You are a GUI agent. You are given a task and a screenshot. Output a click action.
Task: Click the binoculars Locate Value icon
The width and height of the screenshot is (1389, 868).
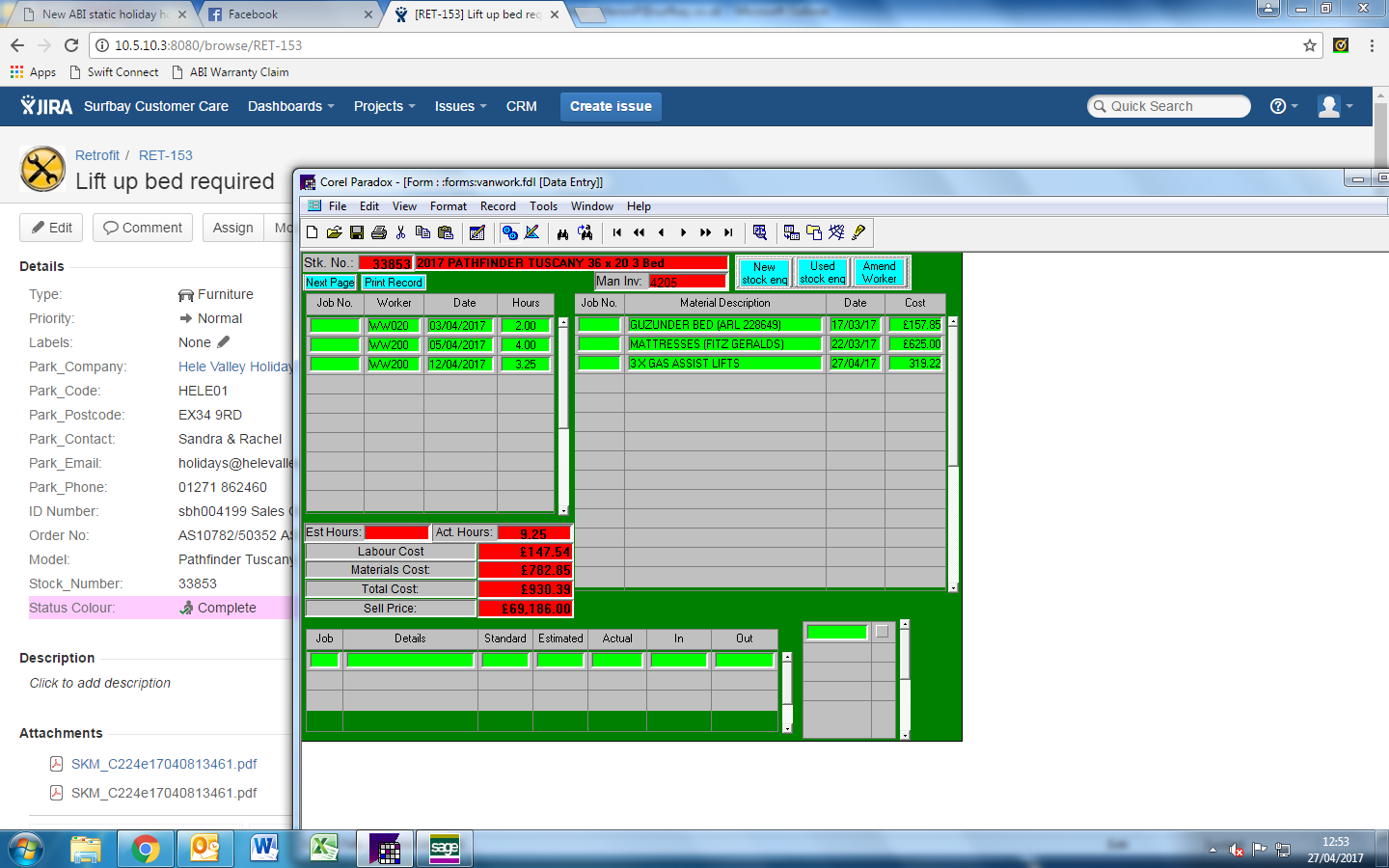[x=563, y=232]
